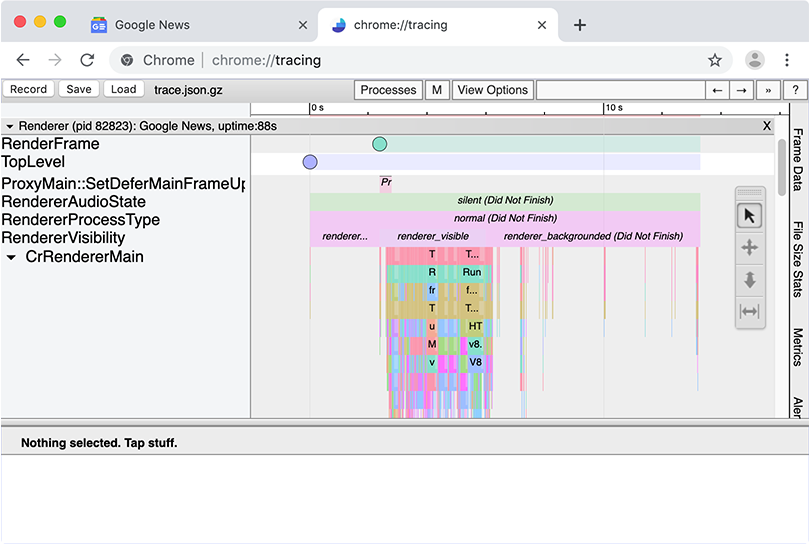Reload the chrome://tracing page

(x=87, y=60)
